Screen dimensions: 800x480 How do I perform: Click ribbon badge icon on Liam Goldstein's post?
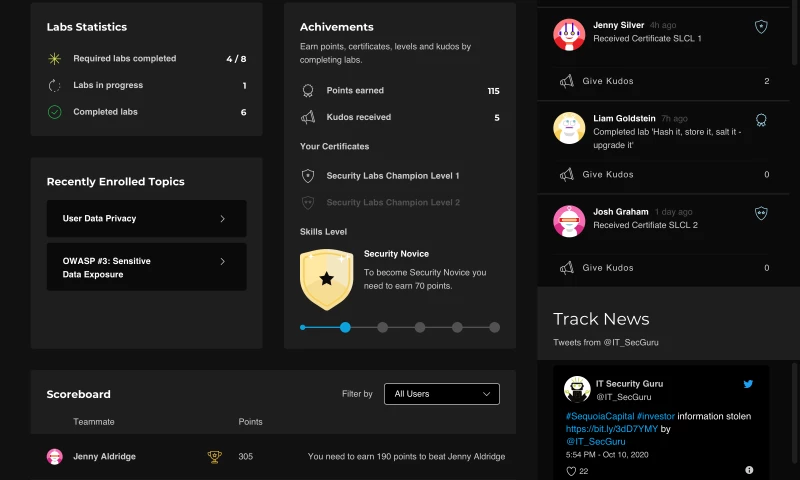pyautogui.click(x=761, y=120)
